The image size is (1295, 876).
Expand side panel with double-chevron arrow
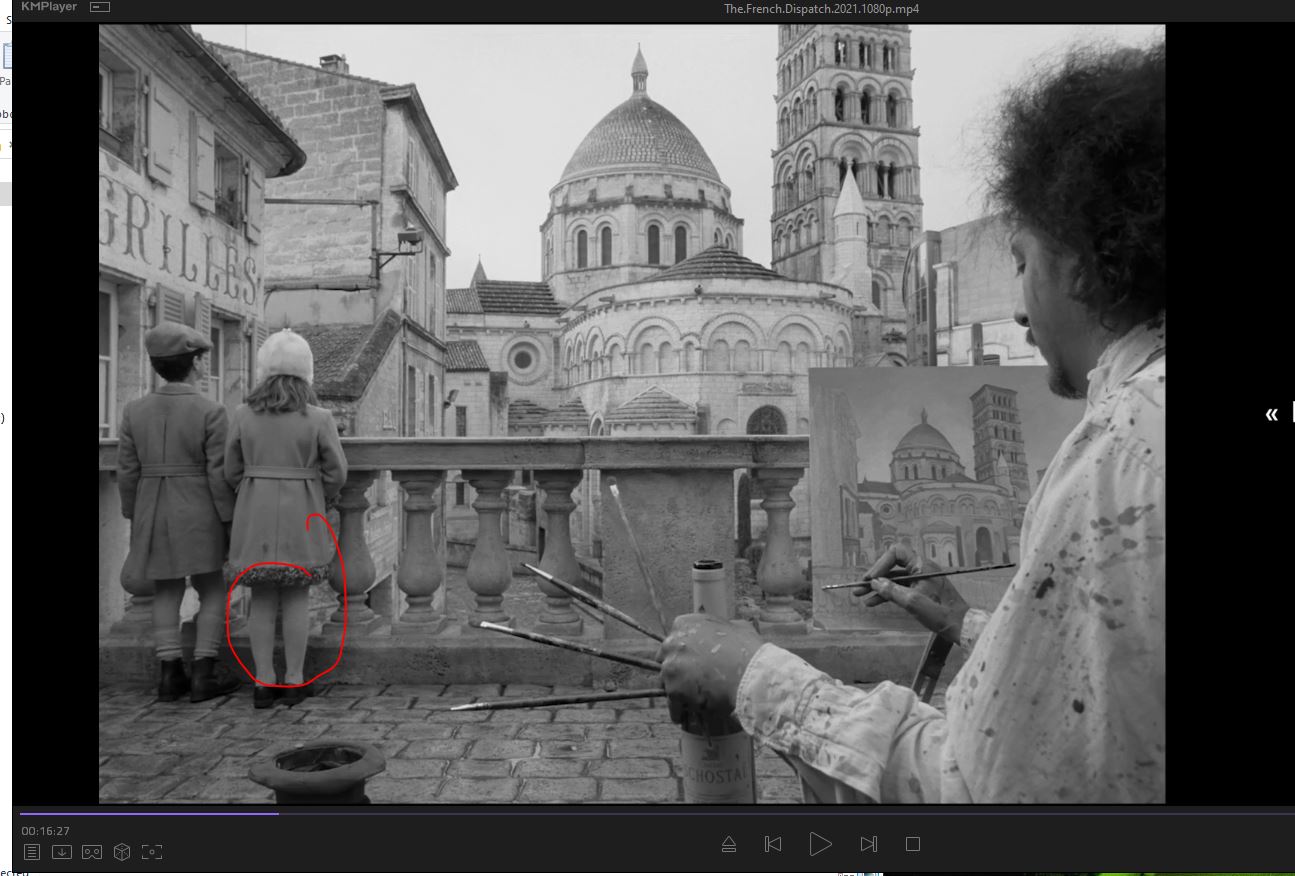(x=1271, y=414)
